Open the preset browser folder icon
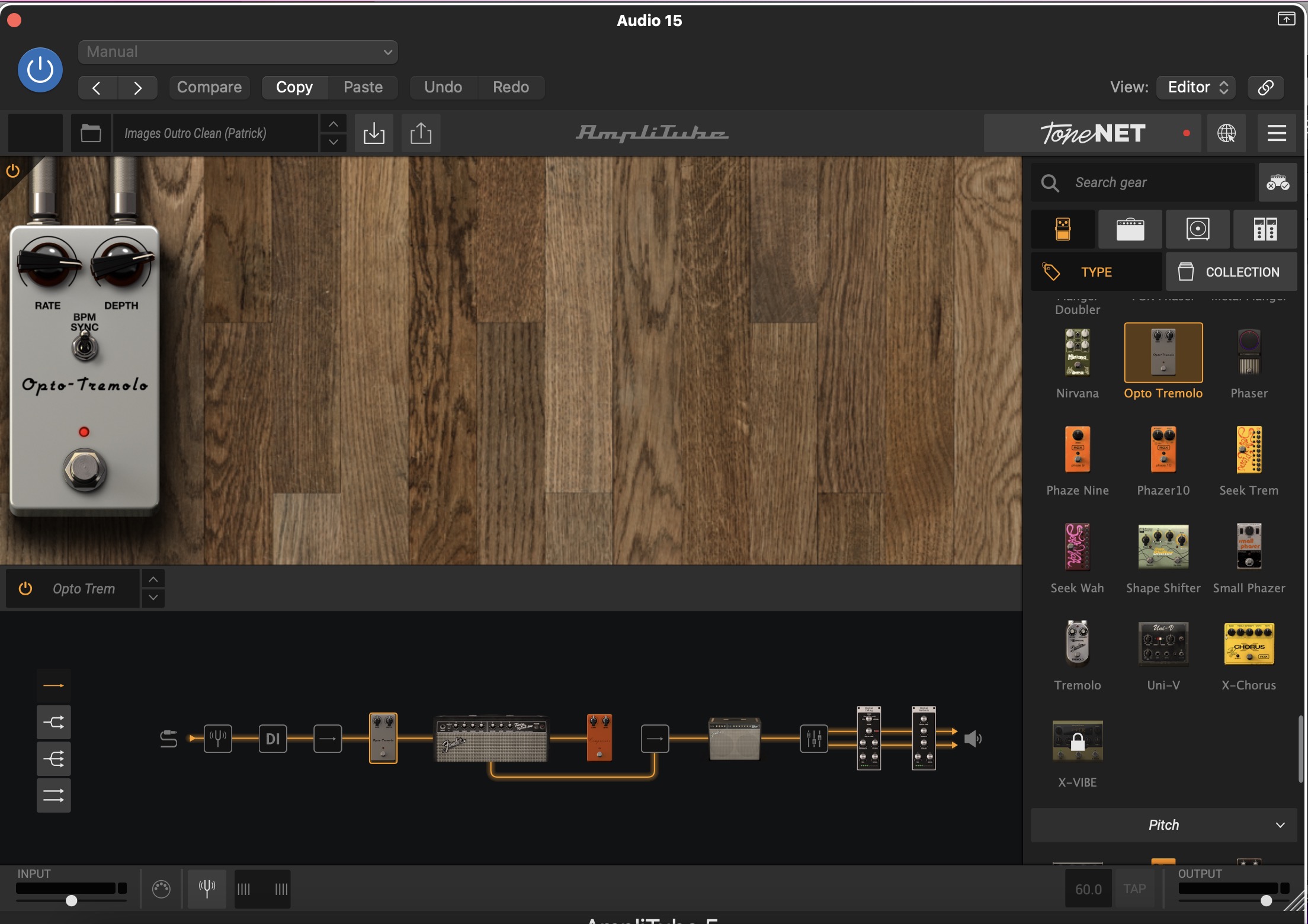The height and width of the screenshot is (924, 1308). coord(91,133)
